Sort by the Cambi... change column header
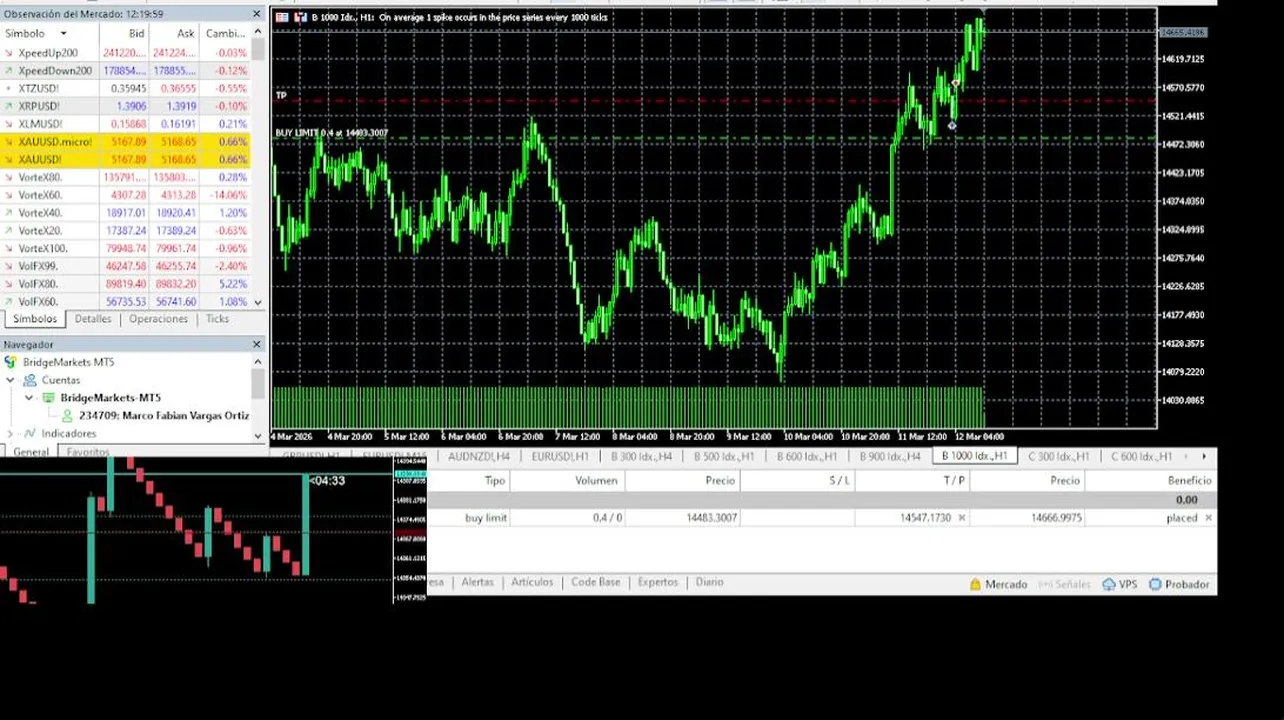1284x720 pixels. (224, 34)
